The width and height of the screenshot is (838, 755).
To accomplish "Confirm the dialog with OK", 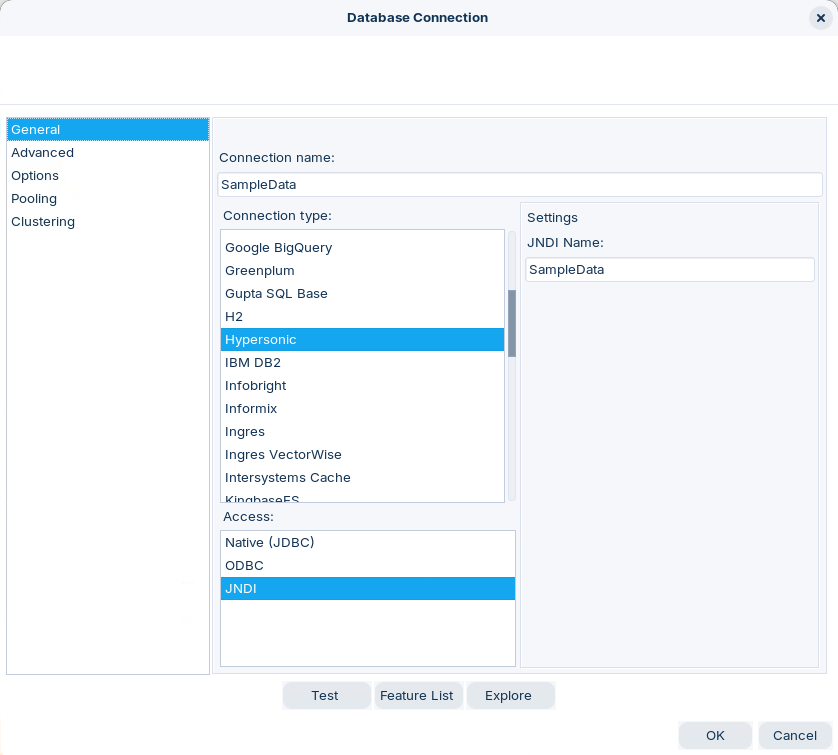I will tap(715, 736).
